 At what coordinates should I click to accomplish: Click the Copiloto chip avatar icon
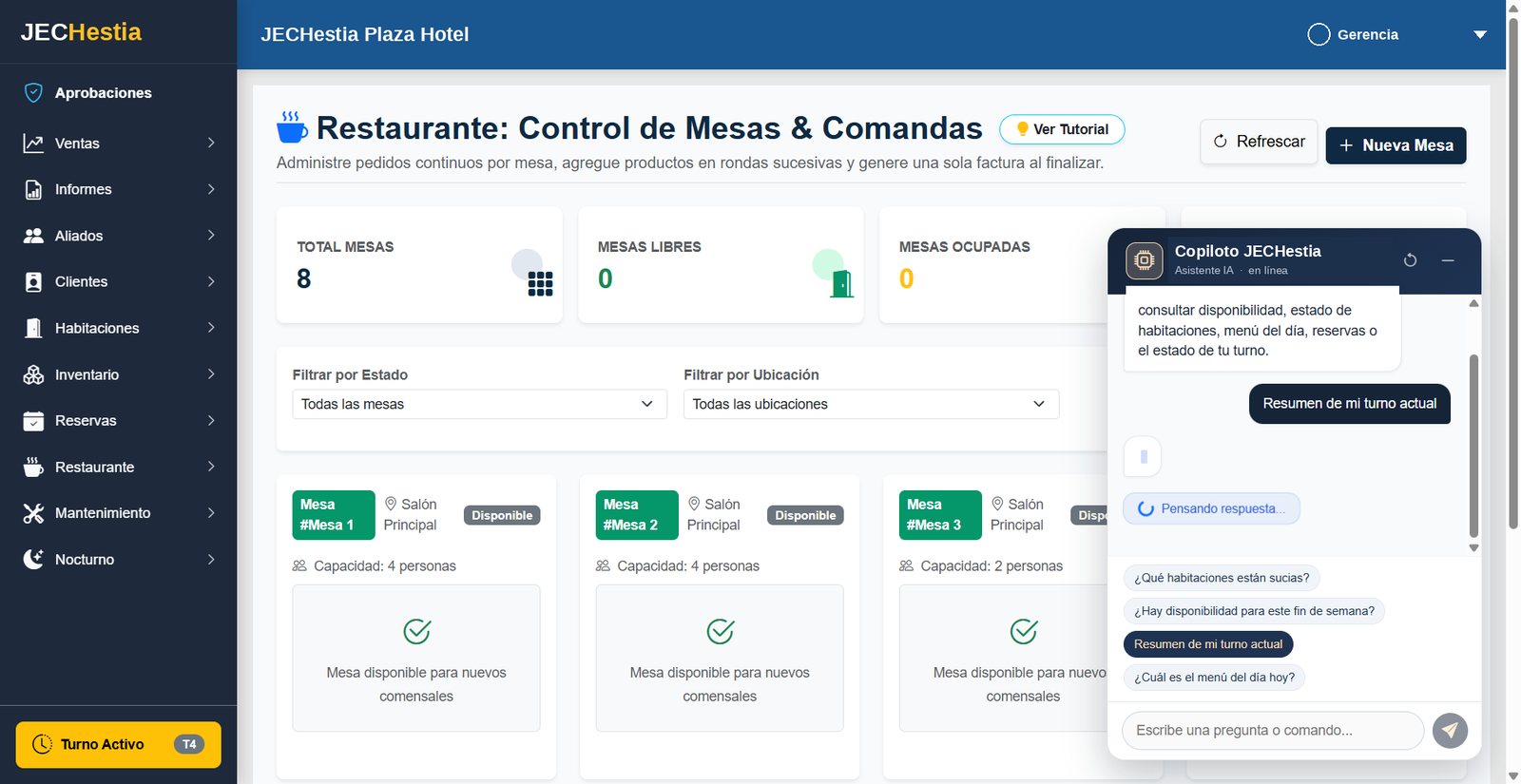coord(1145,260)
